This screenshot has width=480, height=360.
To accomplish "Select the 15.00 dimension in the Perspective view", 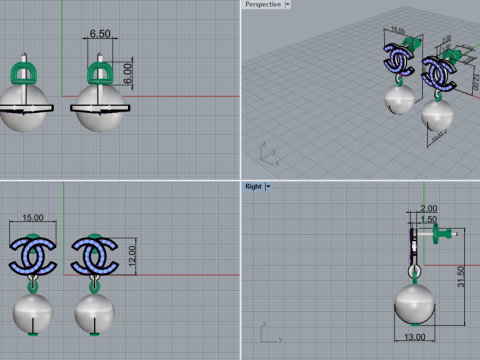I will (398, 30).
